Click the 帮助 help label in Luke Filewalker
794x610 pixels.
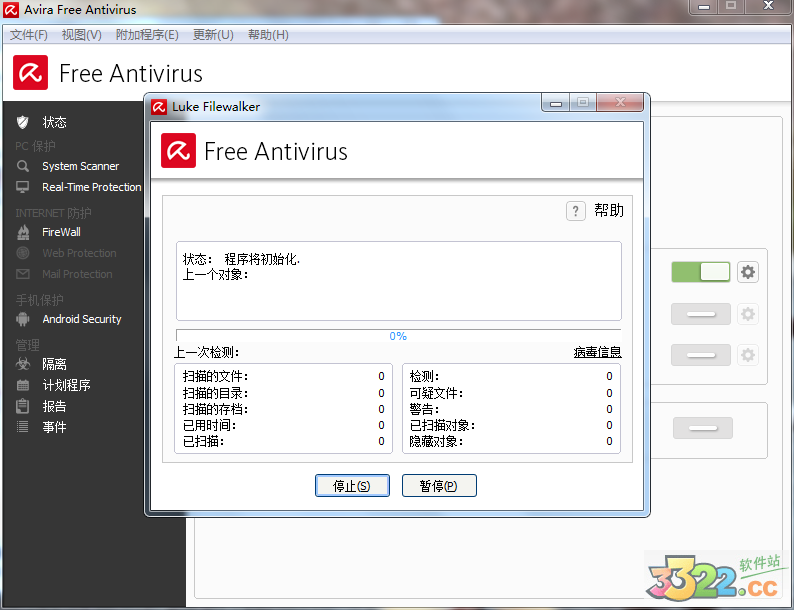(609, 210)
